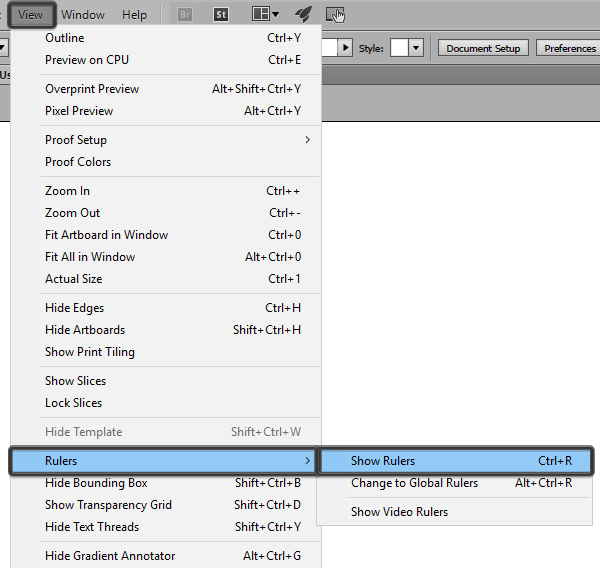600x568 pixels.
Task: Click the Document Setup button
Action: click(x=483, y=48)
